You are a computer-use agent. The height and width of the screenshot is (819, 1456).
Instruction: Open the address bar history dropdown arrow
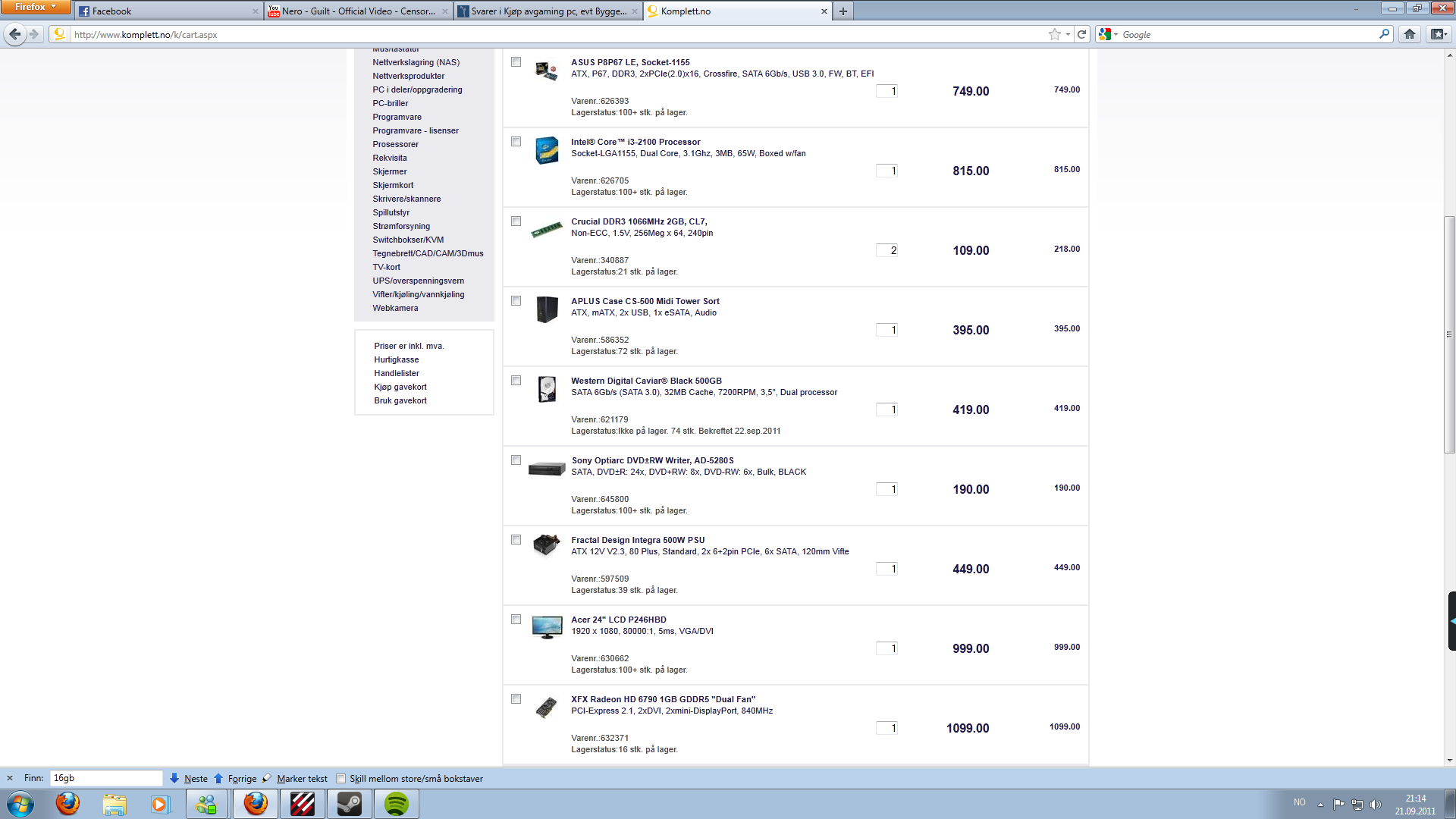click(x=1068, y=34)
